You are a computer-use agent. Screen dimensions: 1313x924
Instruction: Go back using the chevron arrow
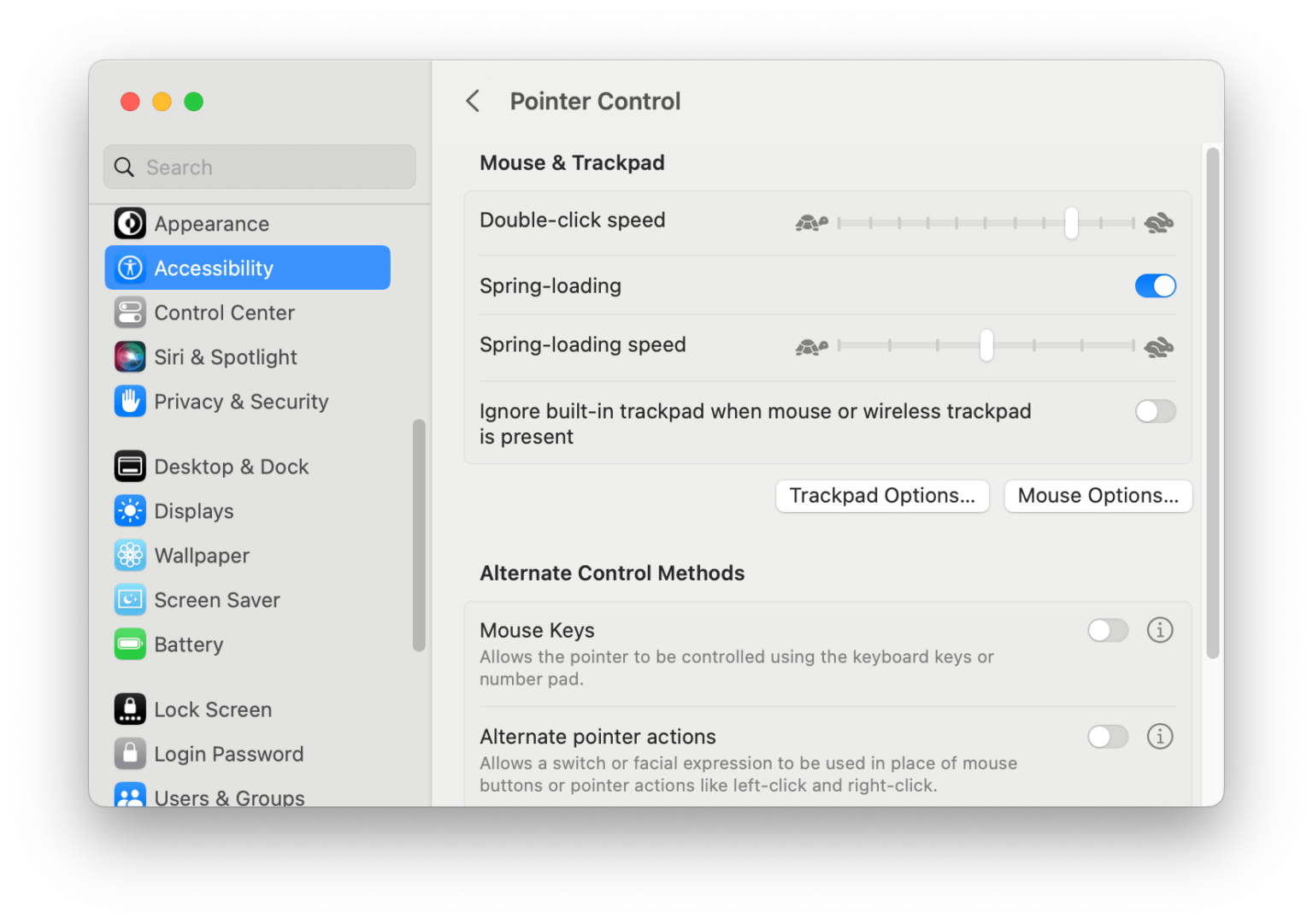coord(473,101)
